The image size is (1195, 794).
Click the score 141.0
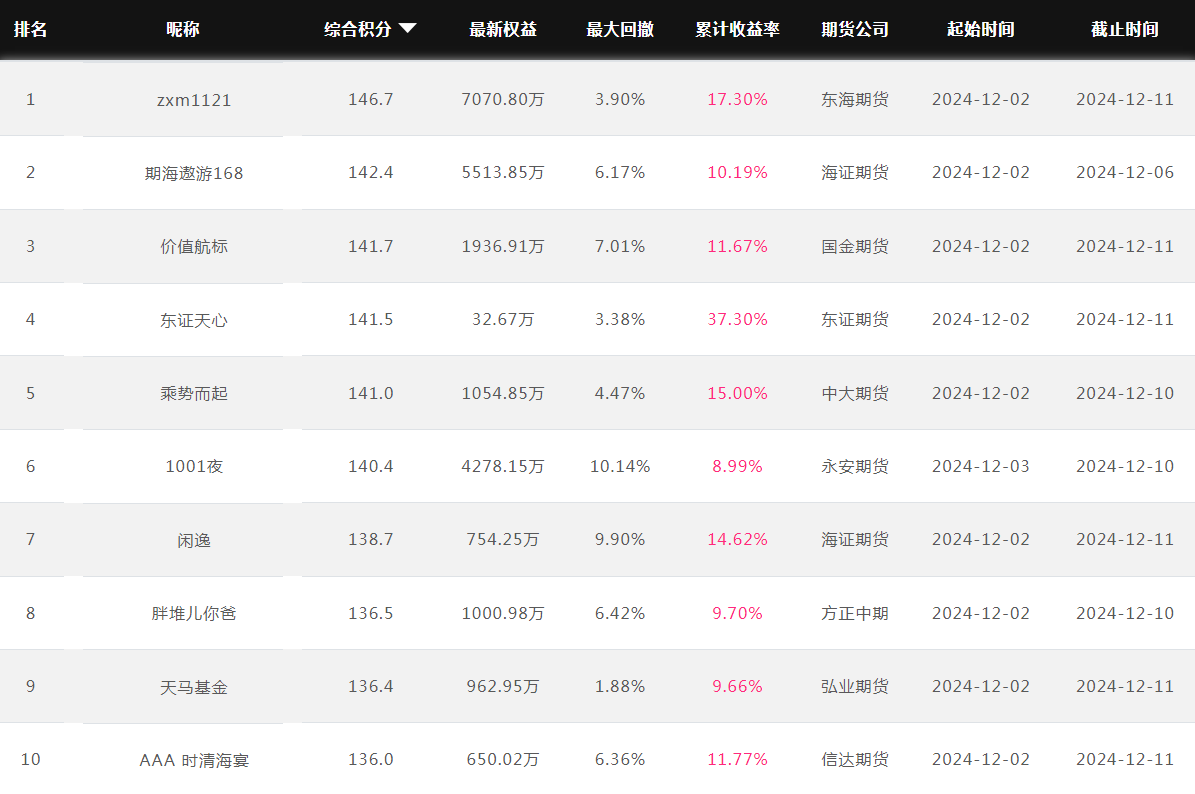point(370,393)
